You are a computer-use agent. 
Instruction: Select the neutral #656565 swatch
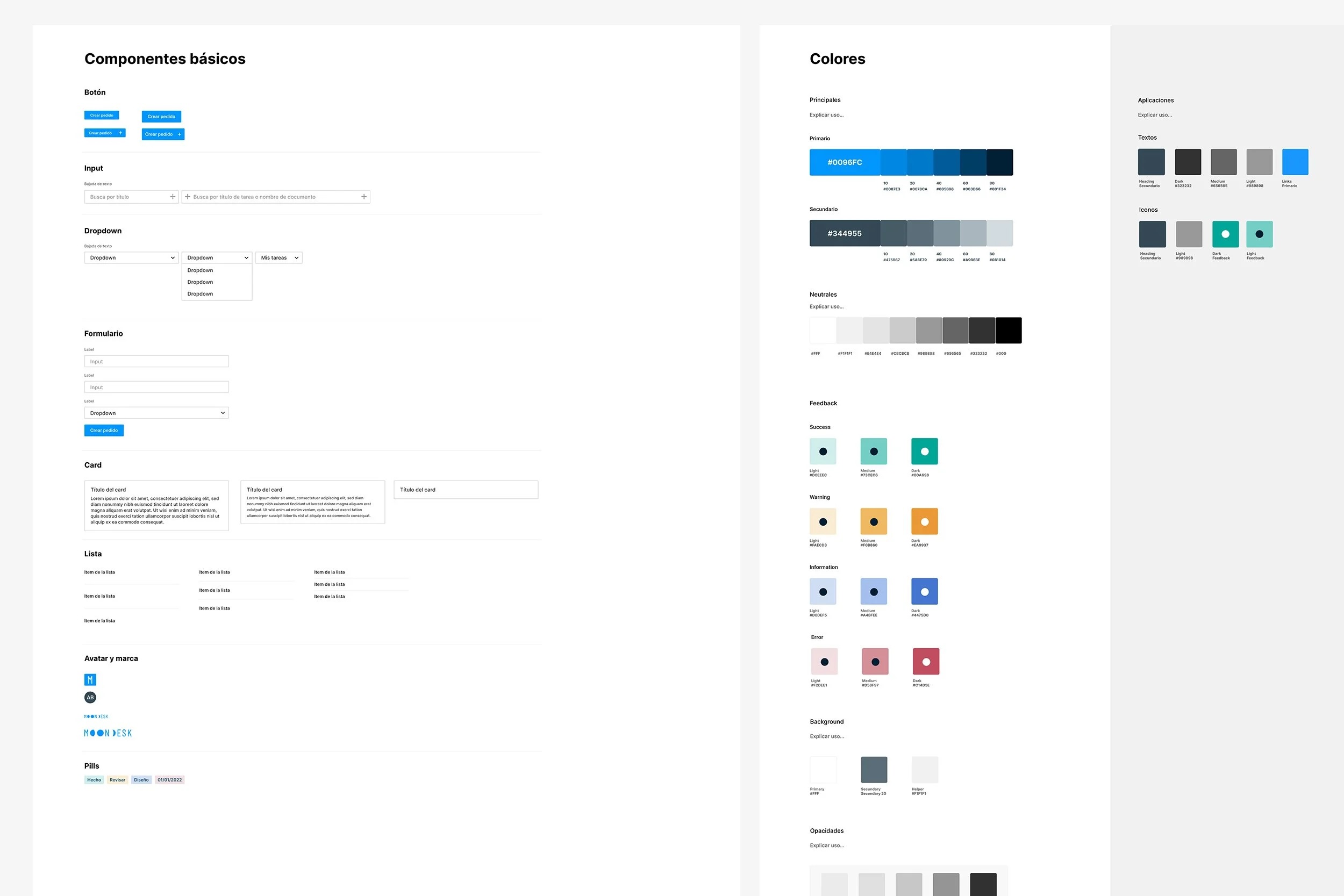pos(955,330)
